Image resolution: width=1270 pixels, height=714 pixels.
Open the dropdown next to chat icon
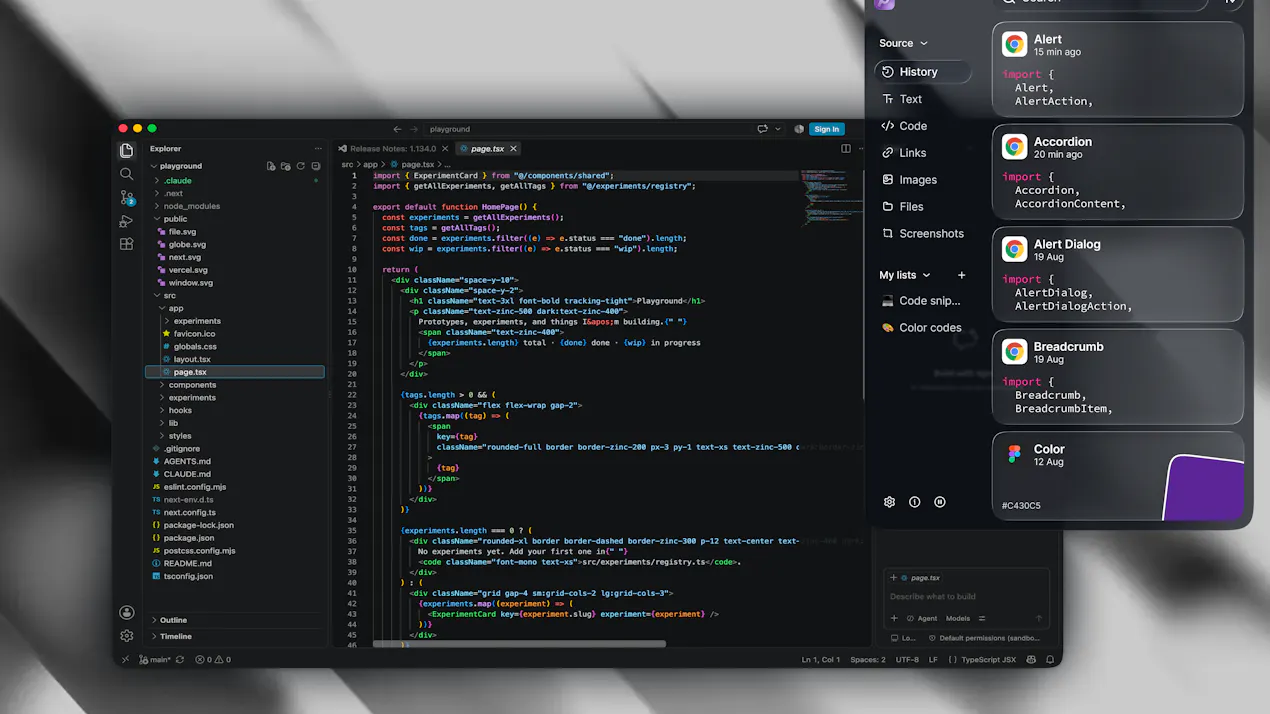778,129
